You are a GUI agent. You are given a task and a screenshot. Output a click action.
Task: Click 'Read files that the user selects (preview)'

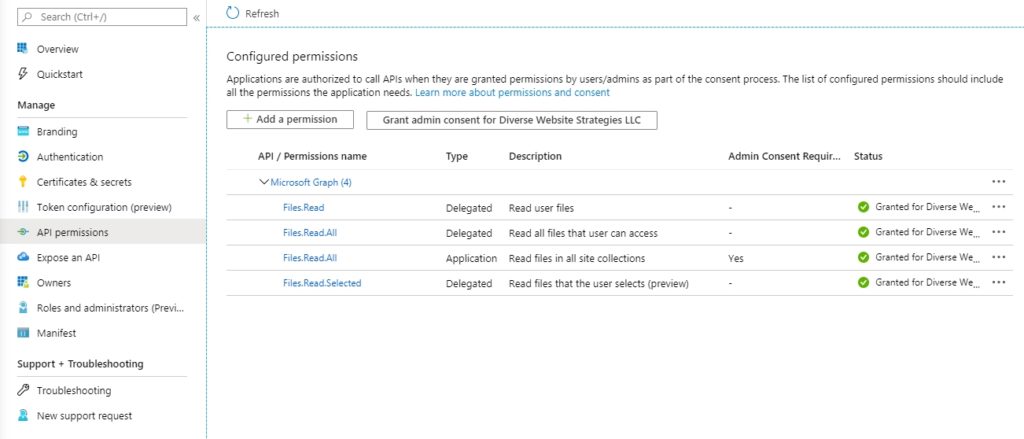(x=599, y=284)
